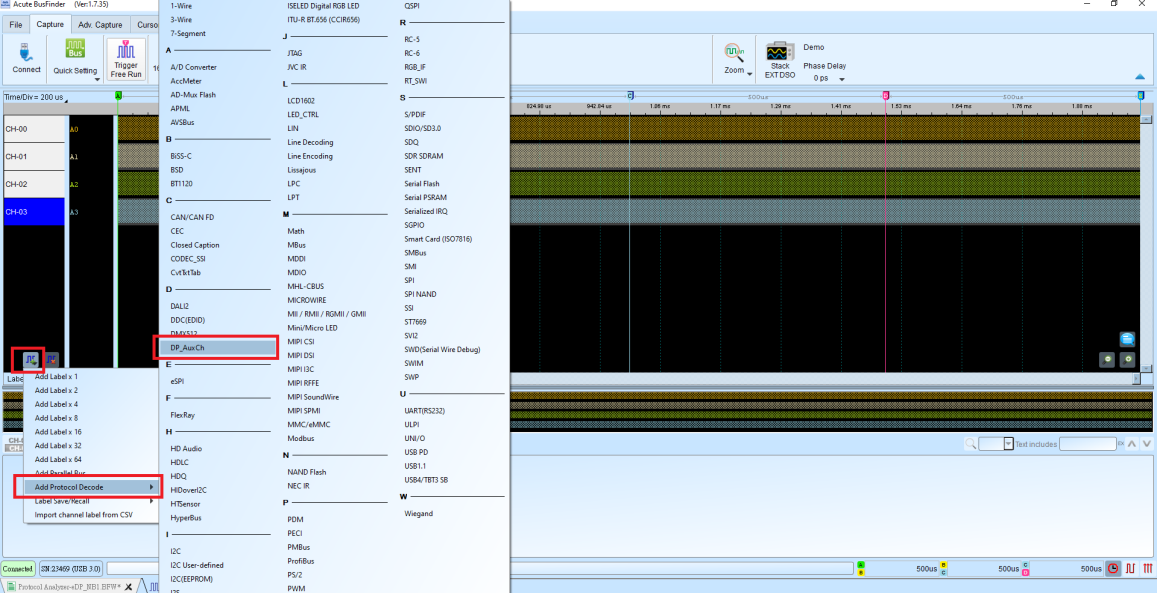Image resolution: width=1157 pixels, height=593 pixels.
Task: Click the search previous up arrow
Action: [1131, 444]
